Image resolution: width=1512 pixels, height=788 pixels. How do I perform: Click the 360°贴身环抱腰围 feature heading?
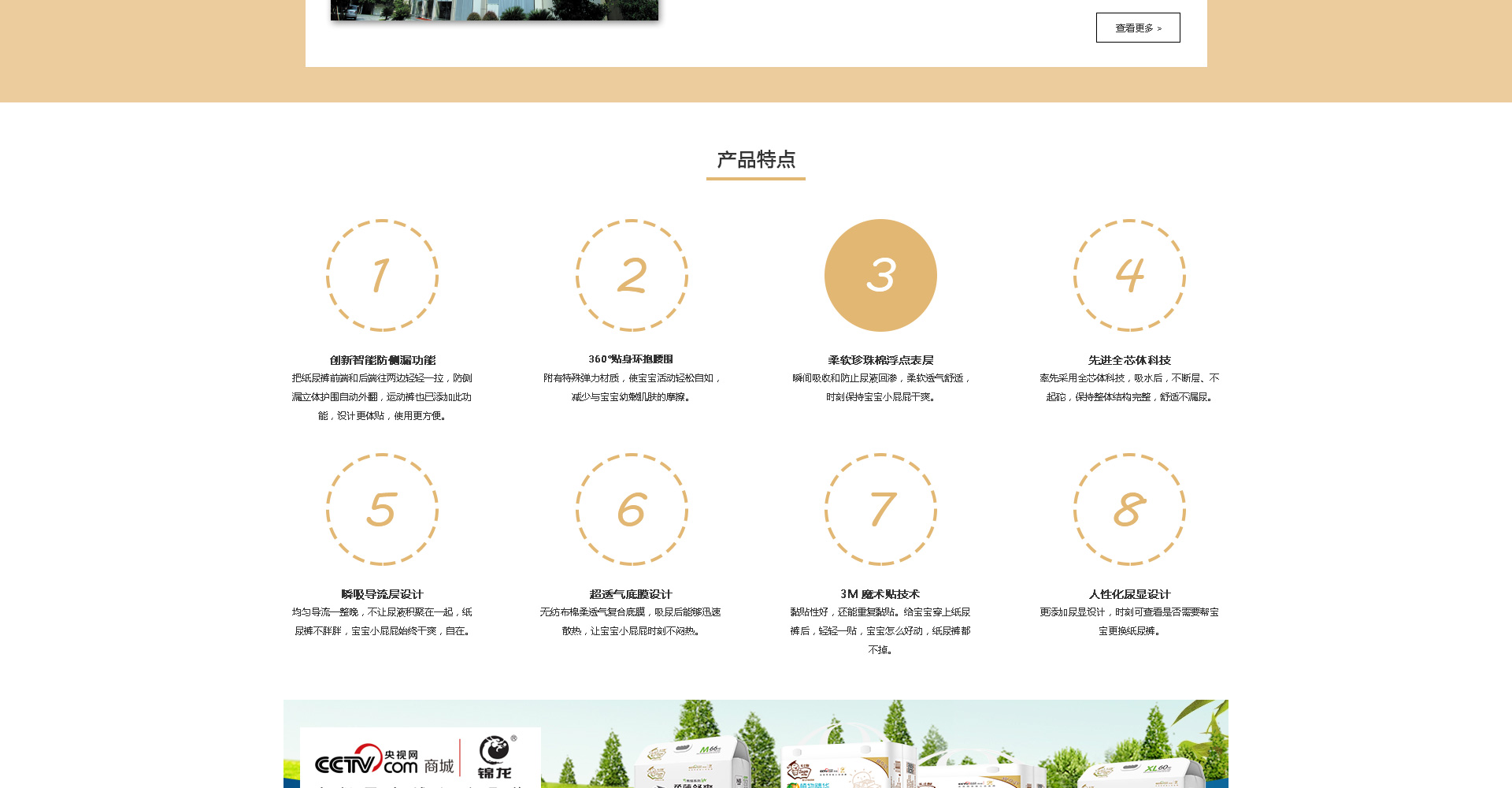[631, 359]
